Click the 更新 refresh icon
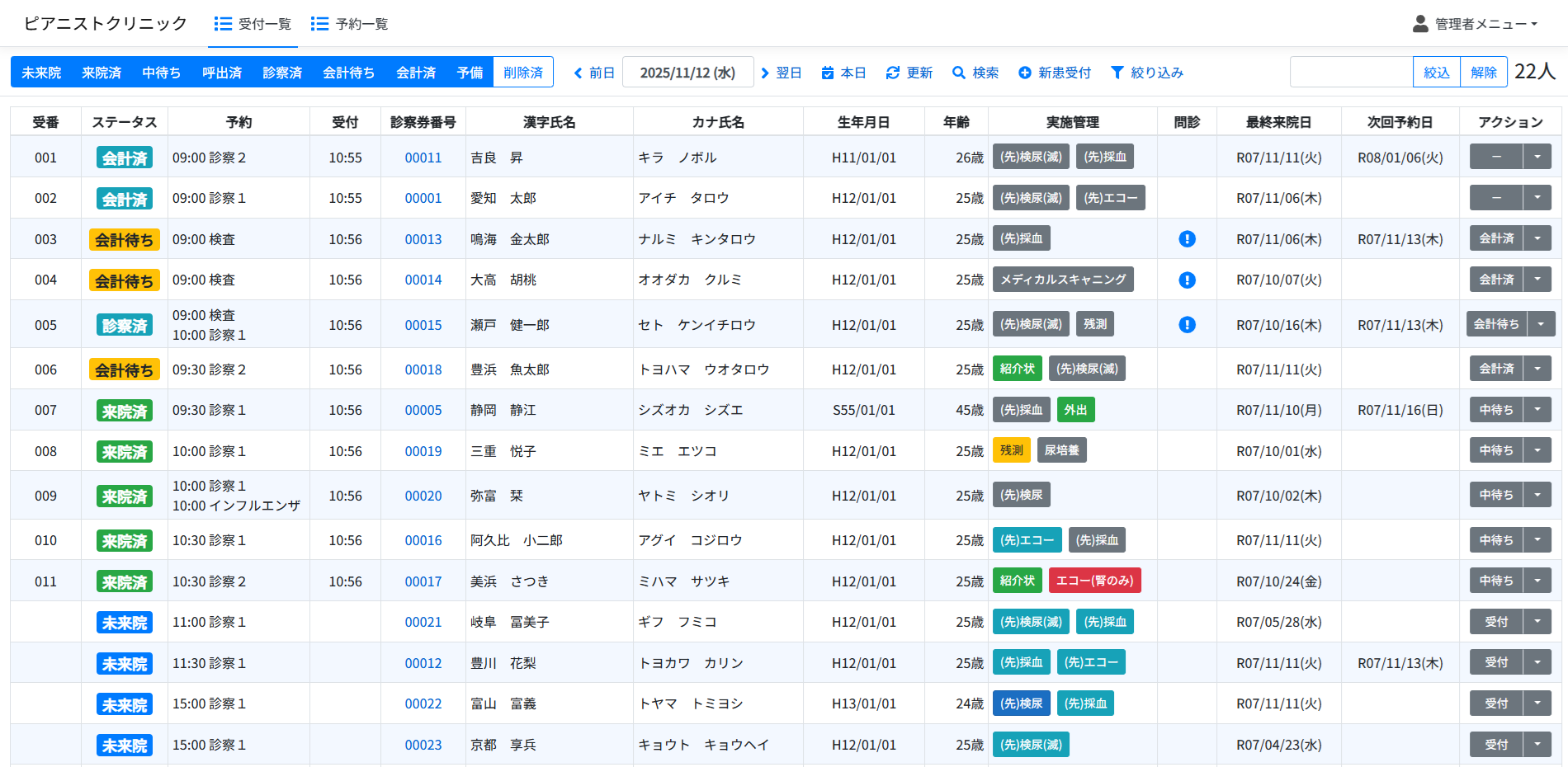This screenshot has width=1568, height=767. click(x=893, y=73)
